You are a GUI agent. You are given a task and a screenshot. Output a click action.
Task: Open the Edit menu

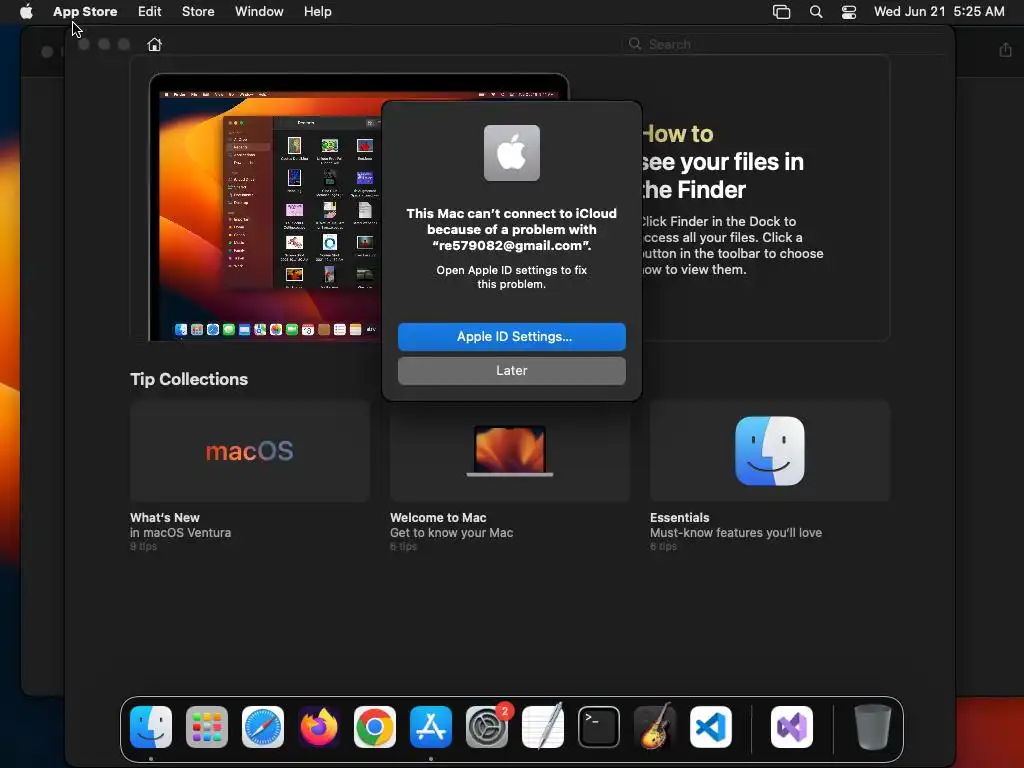[150, 11]
